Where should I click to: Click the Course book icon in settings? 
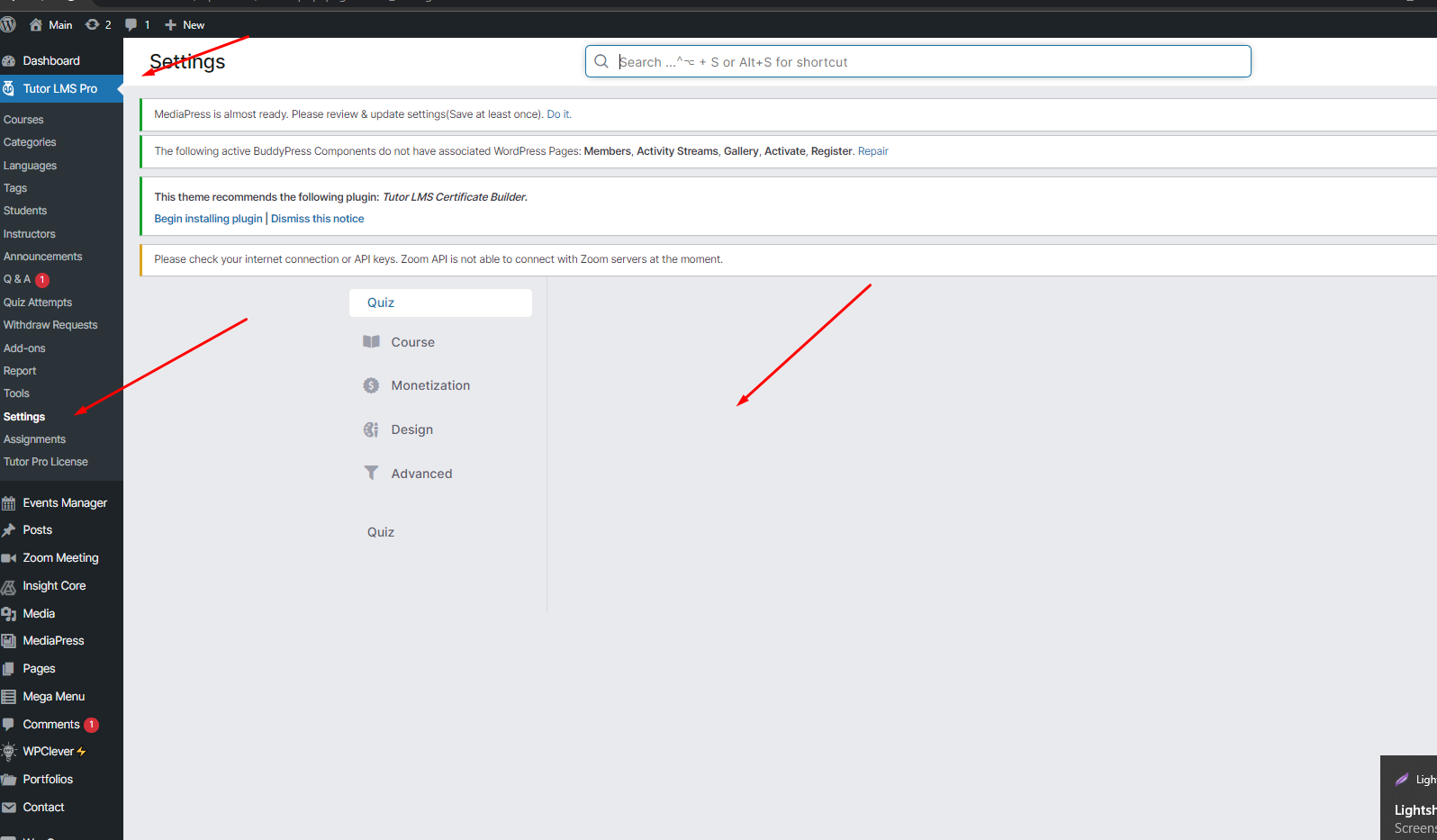point(371,342)
